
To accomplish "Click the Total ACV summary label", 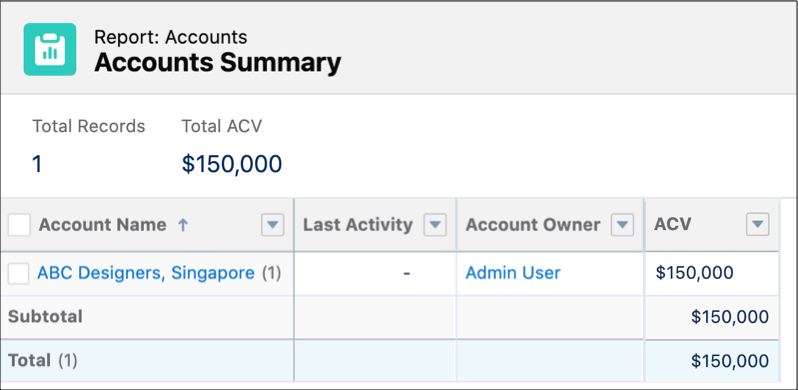I will click(x=221, y=126).
